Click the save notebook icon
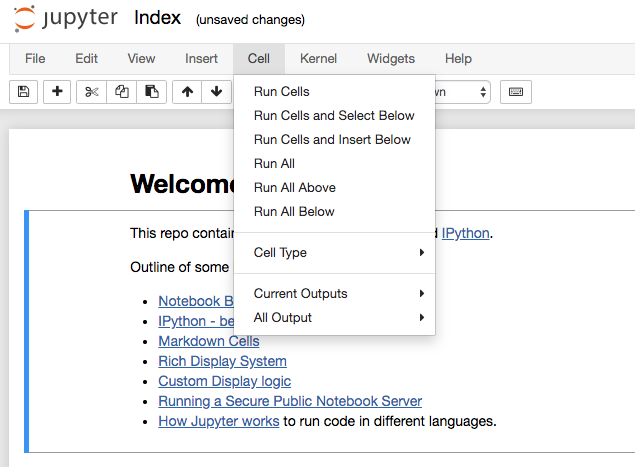 (x=23, y=92)
